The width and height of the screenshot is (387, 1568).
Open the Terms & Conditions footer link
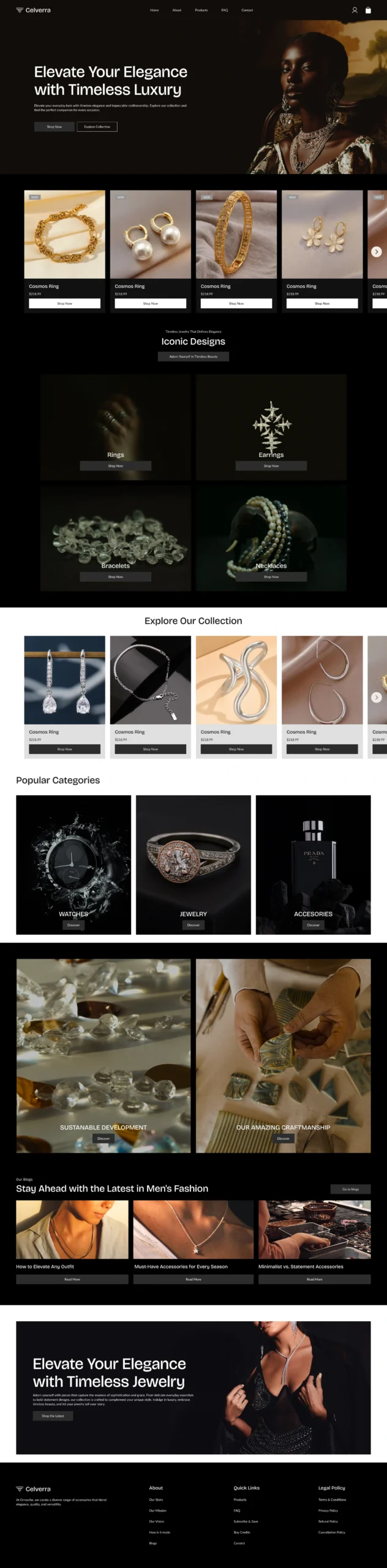coord(333,1500)
